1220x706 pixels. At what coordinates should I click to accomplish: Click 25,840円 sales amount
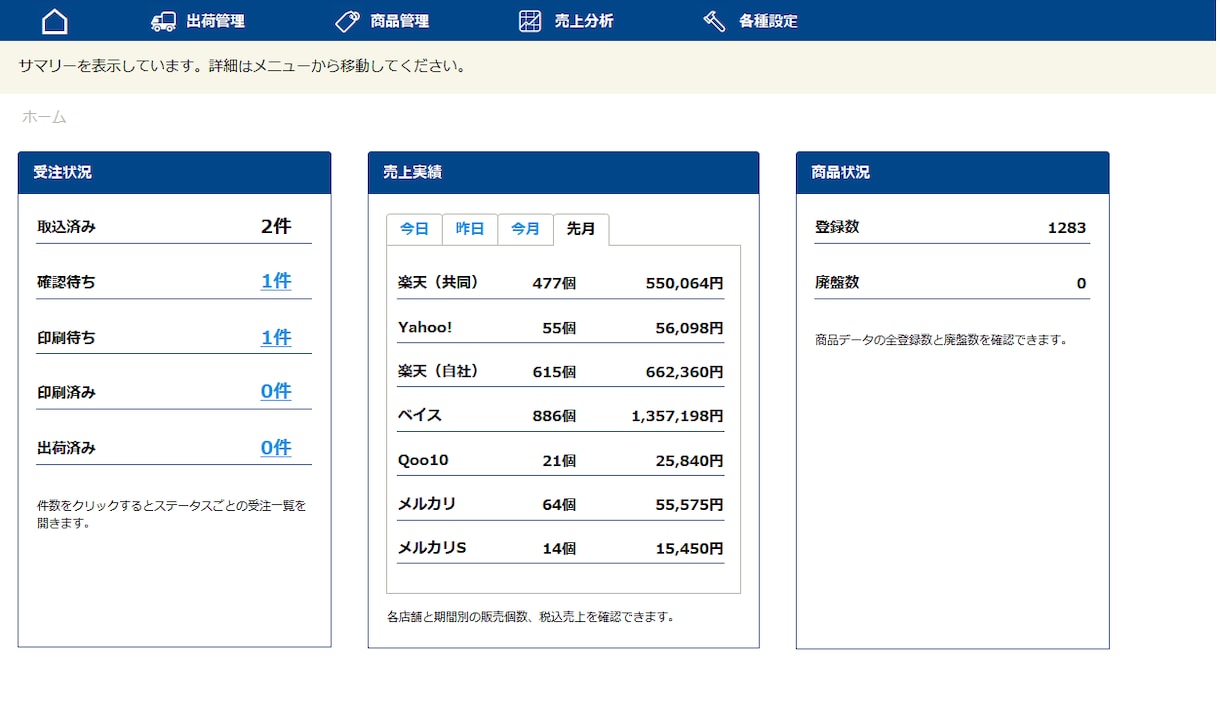689,461
